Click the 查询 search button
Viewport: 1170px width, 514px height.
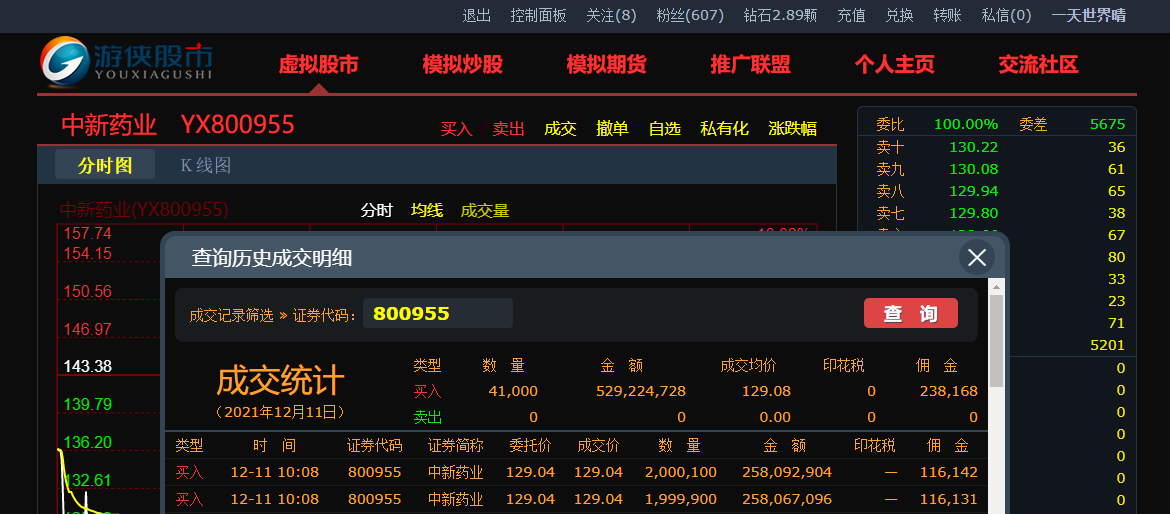[x=910, y=313]
